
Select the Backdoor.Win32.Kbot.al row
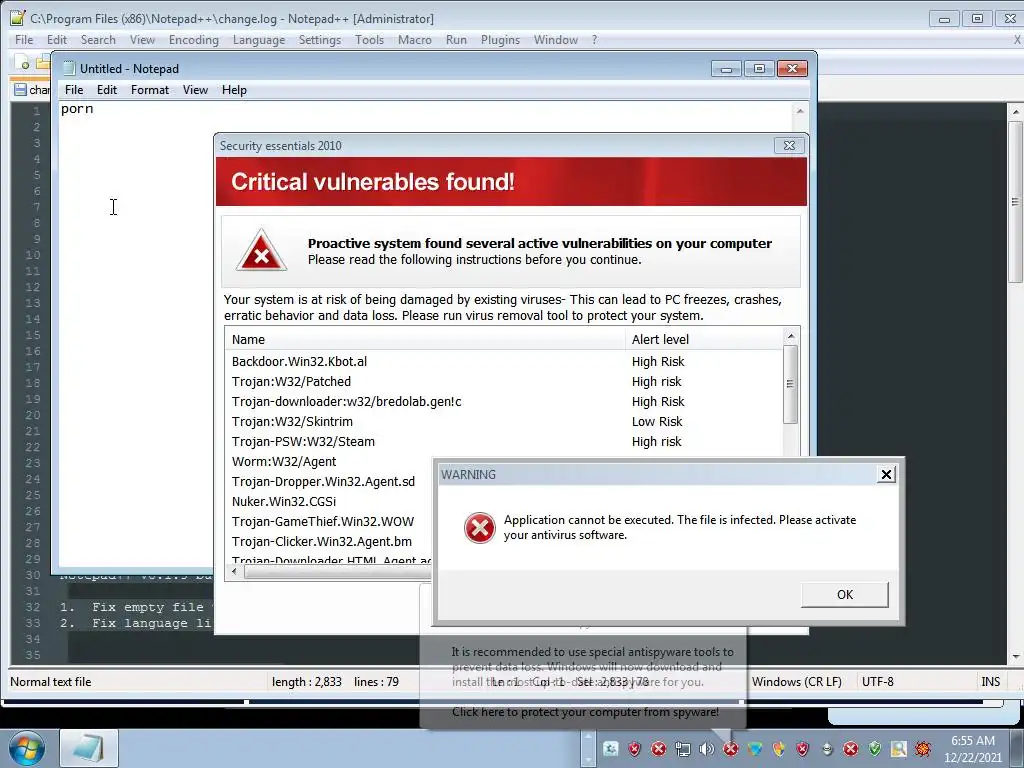click(504, 361)
